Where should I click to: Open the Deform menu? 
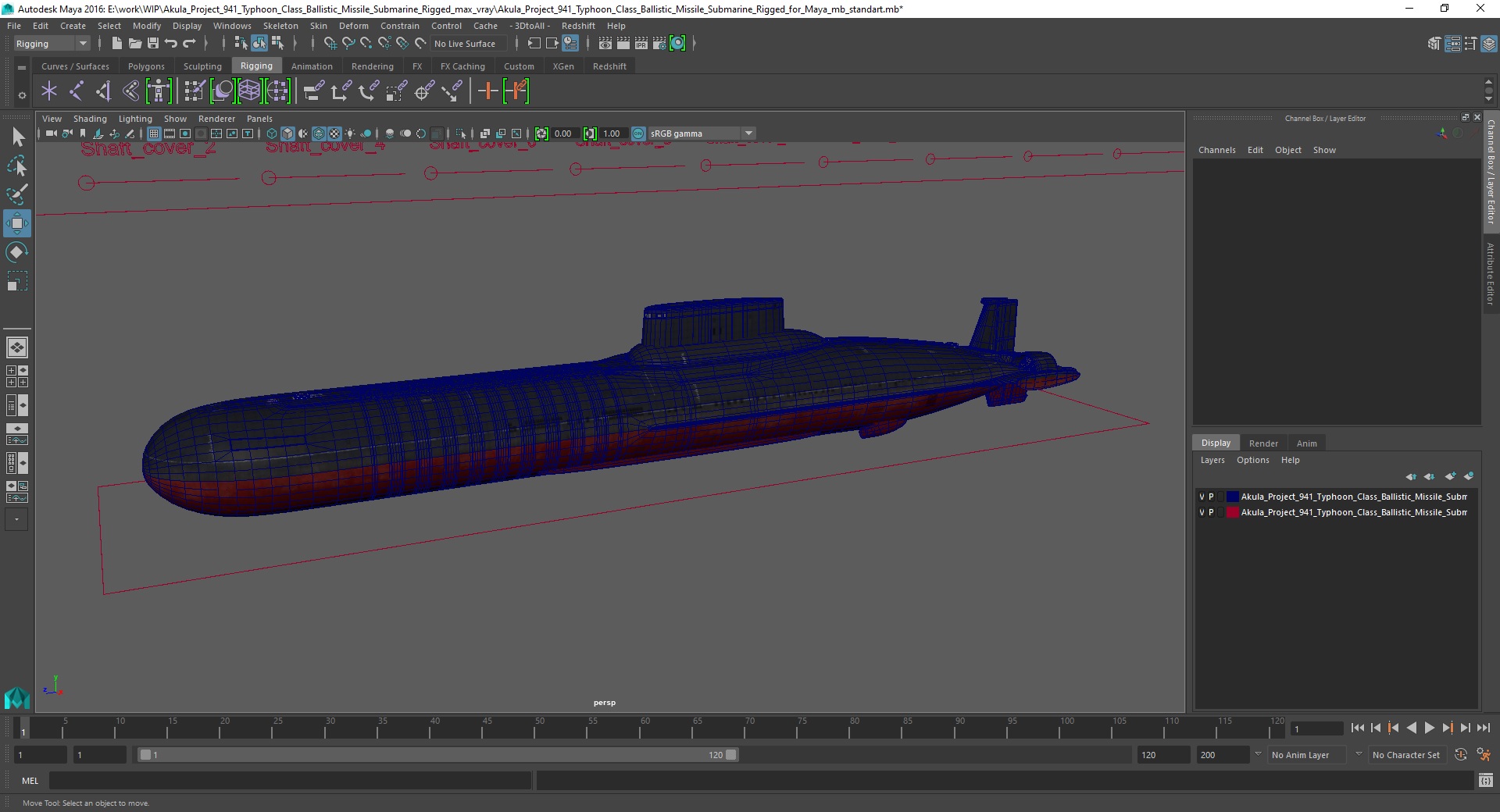coord(353,26)
